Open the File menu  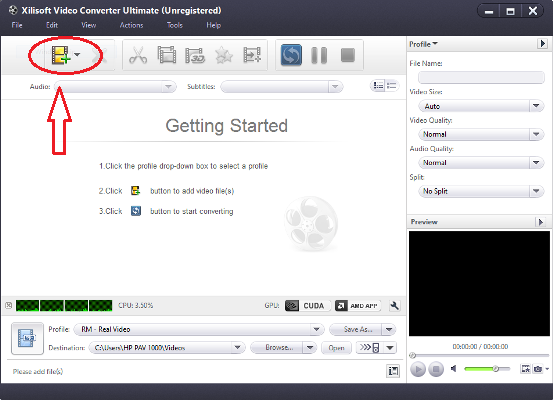pyautogui.click(x=17, y=25)
